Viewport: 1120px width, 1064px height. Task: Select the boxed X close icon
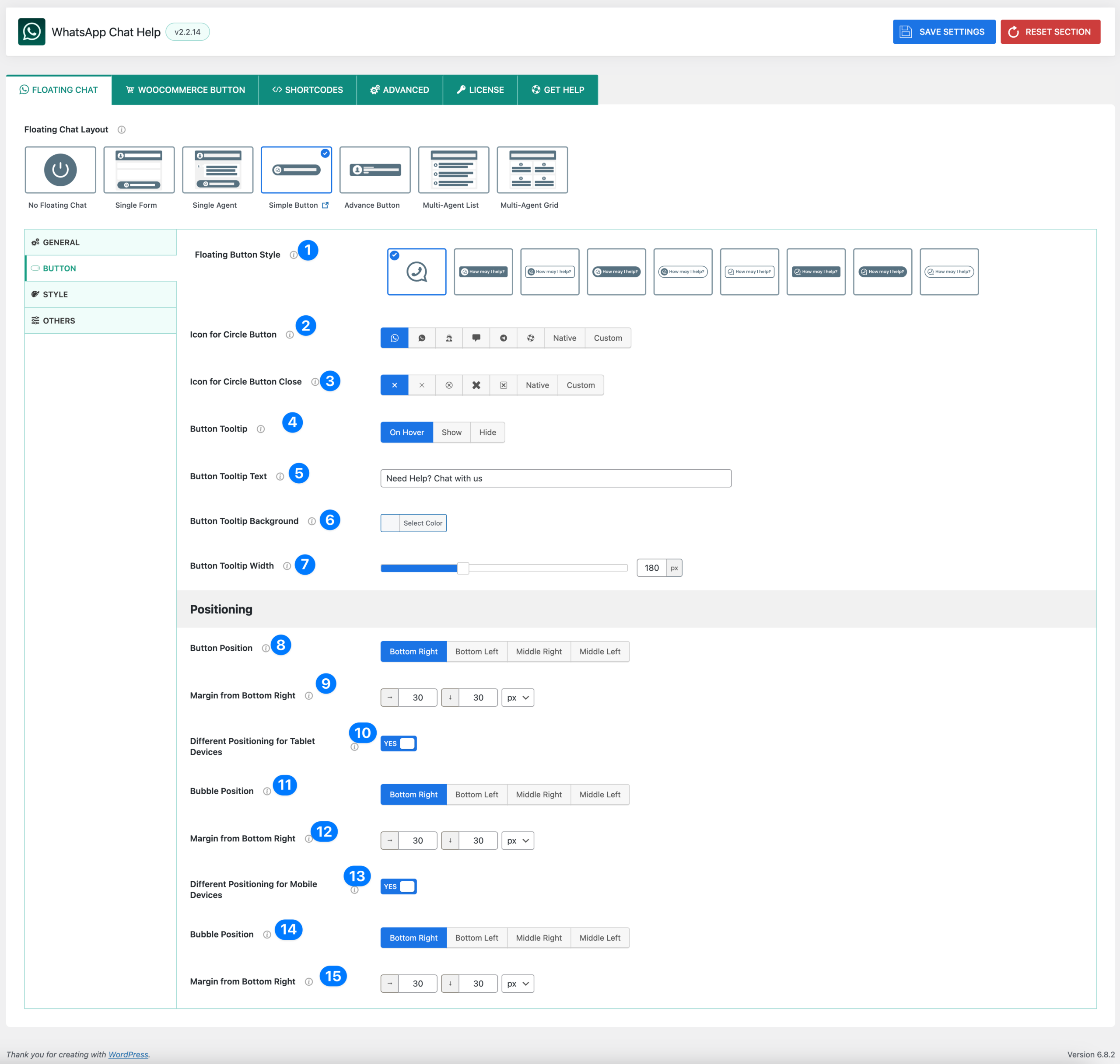click(503, 385)
